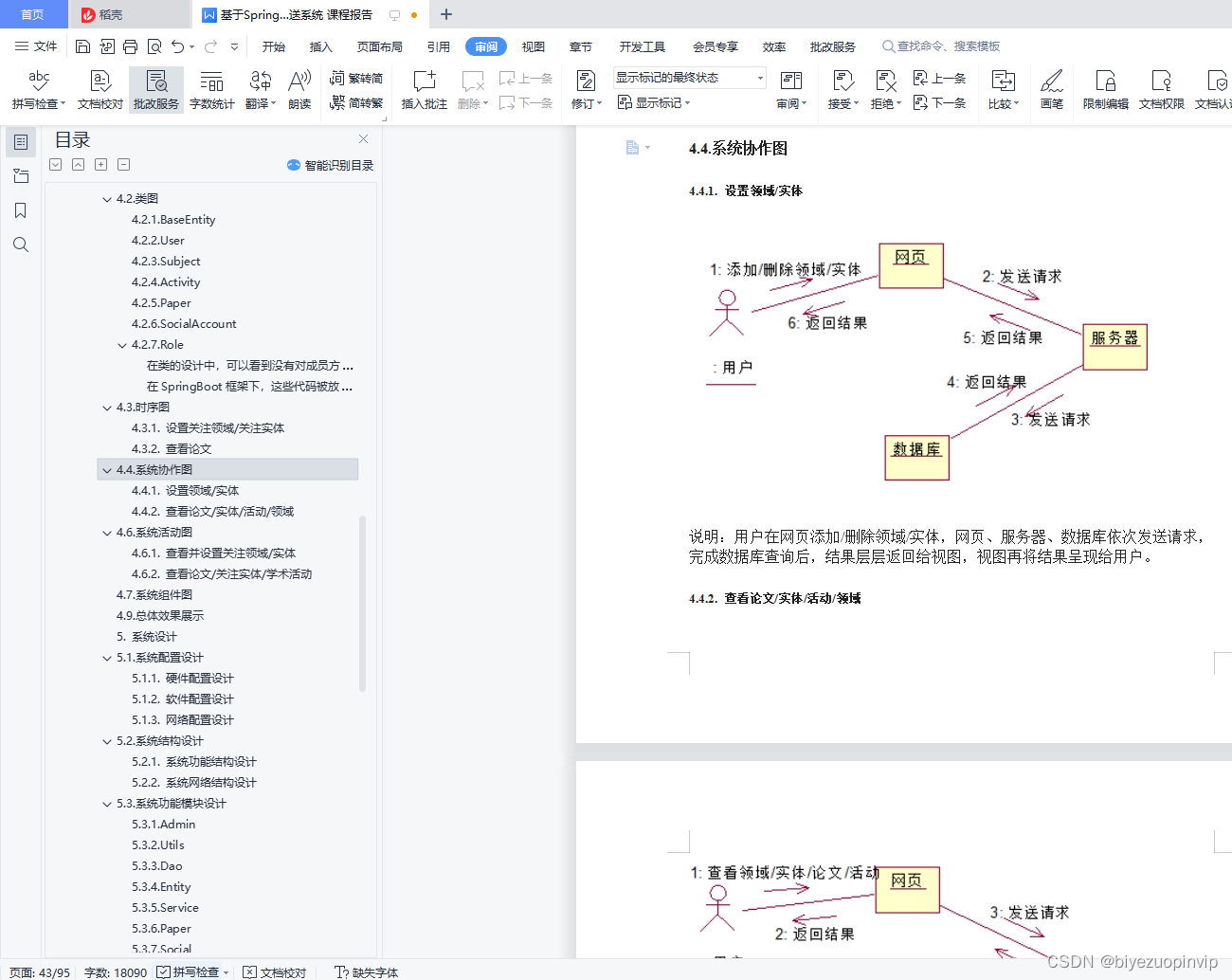This screenshot has height=980, width=1232.
Task: Select outline item 5.3.4.Entity
Action: click(x=163, y=886)
